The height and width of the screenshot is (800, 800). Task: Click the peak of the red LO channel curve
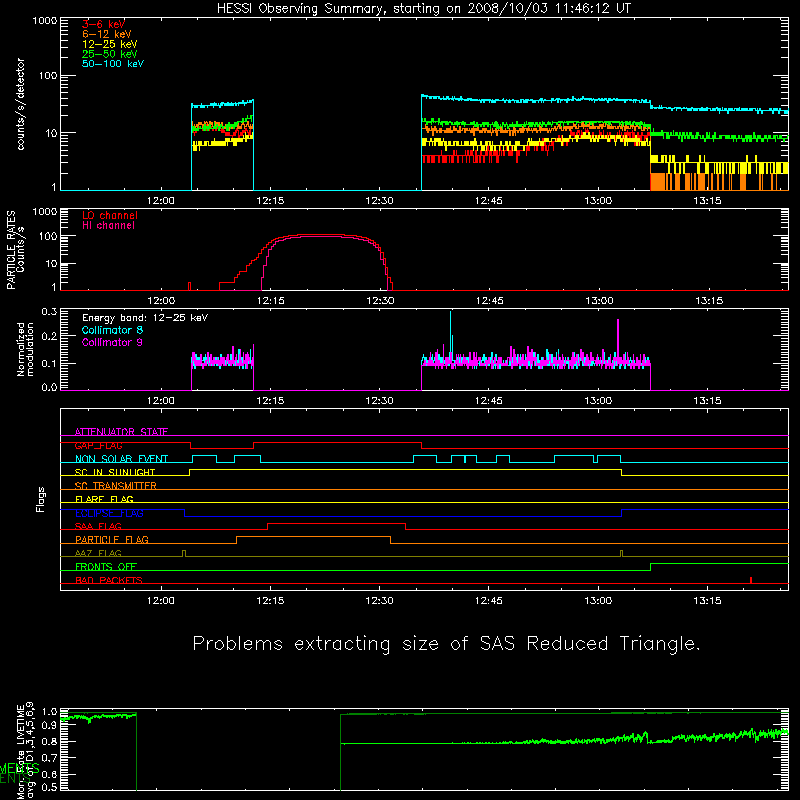[x=321, y=235]
